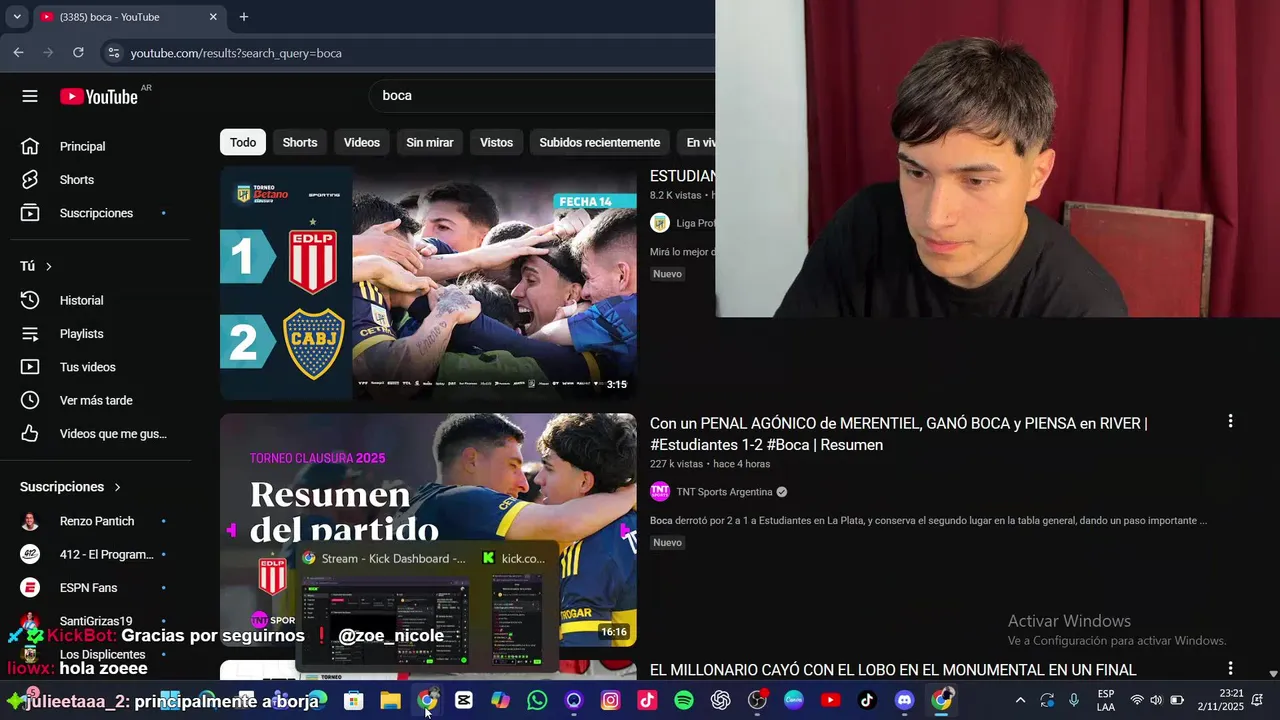Open options menu for EL MILLONARIO video
This screenshot has width=1280, height=720.
(1230, 668)
